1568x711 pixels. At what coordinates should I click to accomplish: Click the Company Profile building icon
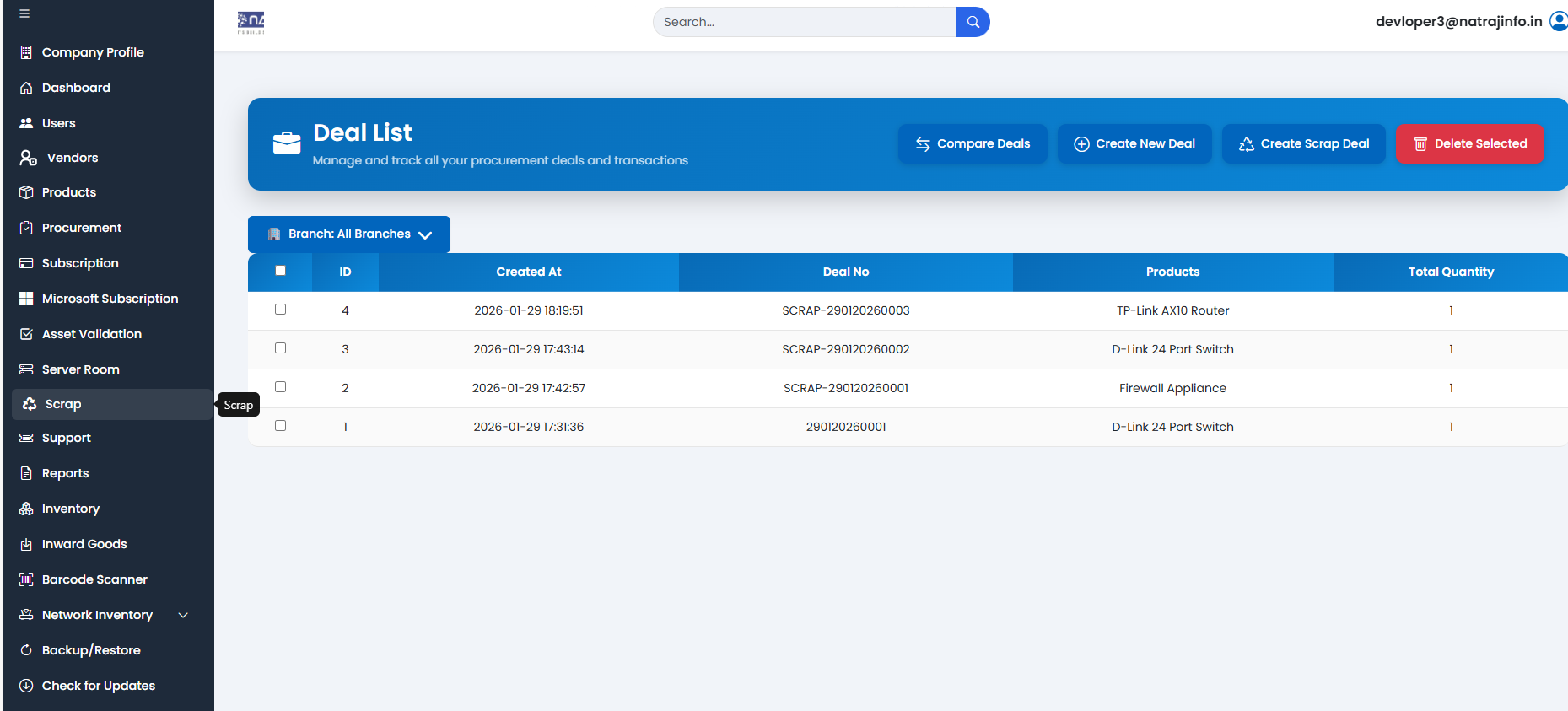coord(26,52)
